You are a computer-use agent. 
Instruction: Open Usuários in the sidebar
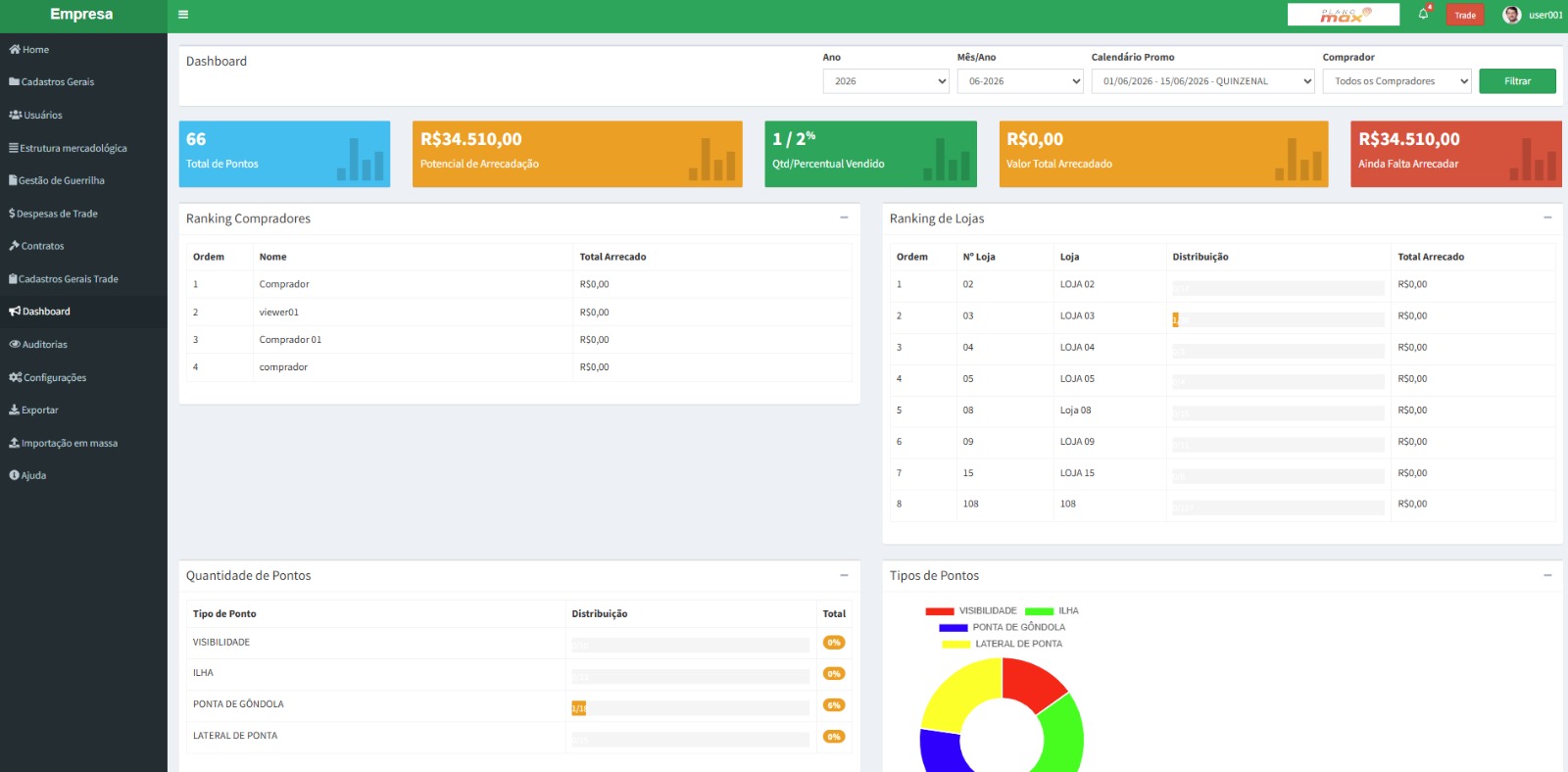tap(83, 115)
